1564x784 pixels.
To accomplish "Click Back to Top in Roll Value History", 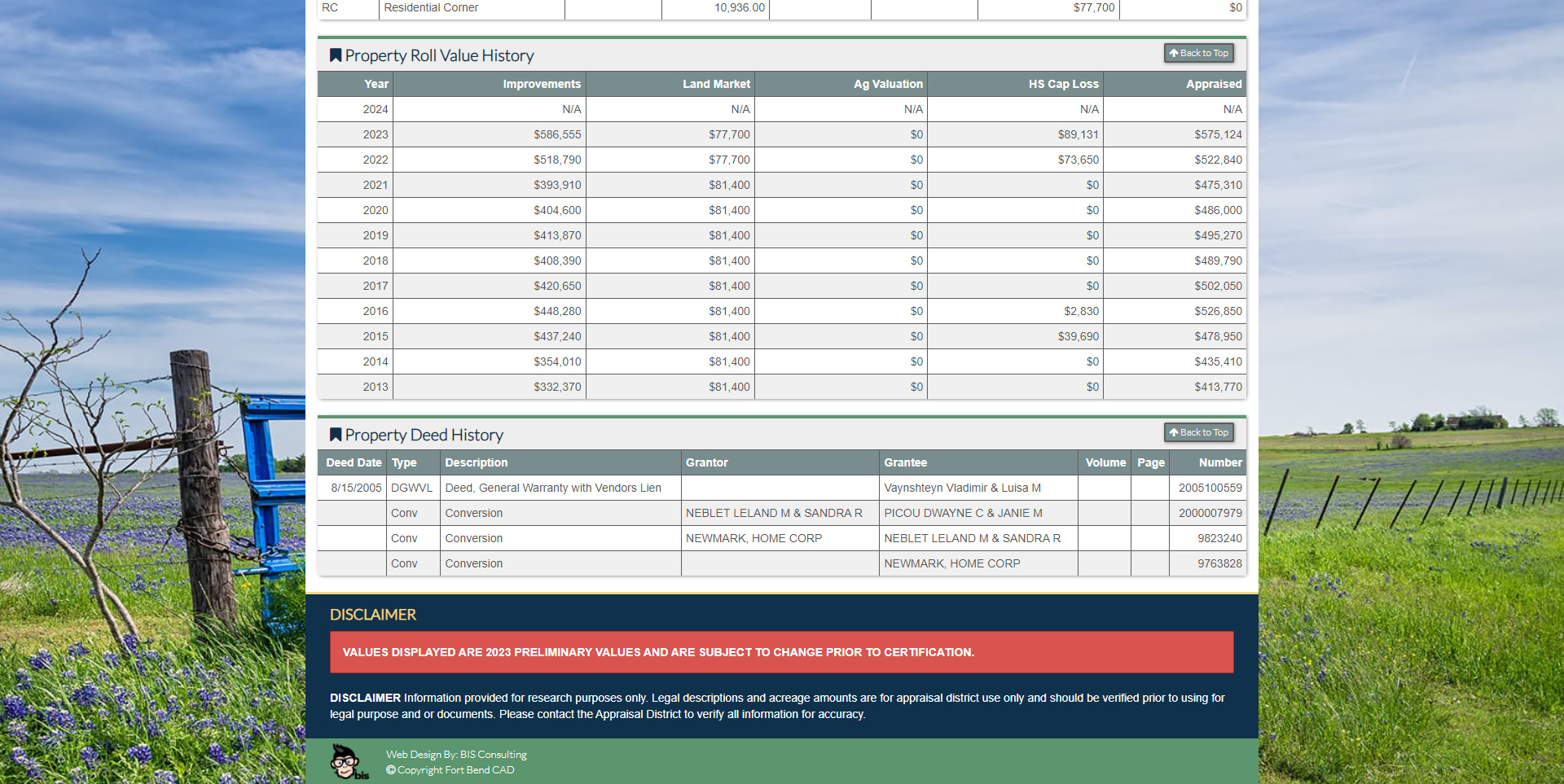I will click(x=1198, y=53).
